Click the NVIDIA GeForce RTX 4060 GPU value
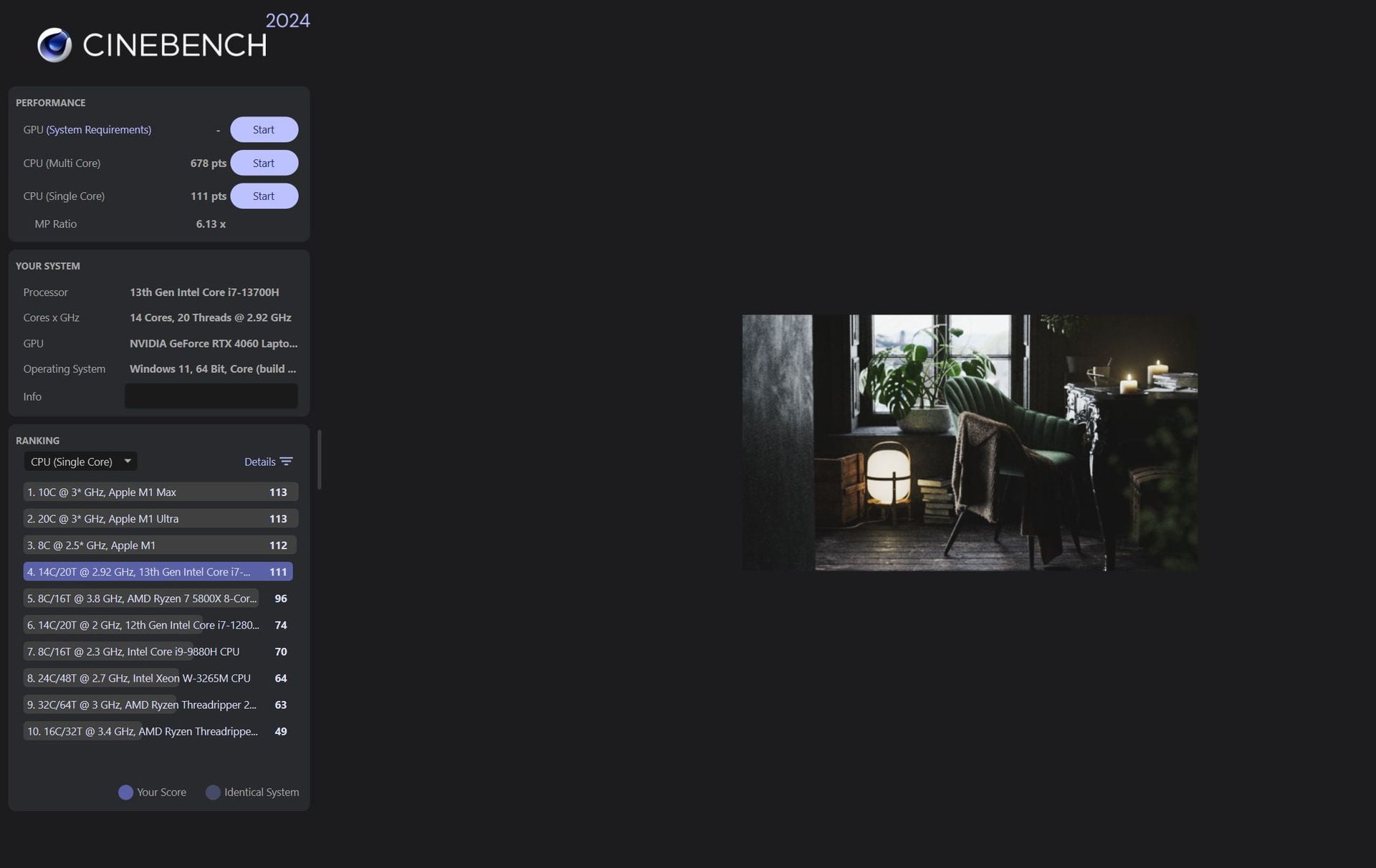 [214, 343]
